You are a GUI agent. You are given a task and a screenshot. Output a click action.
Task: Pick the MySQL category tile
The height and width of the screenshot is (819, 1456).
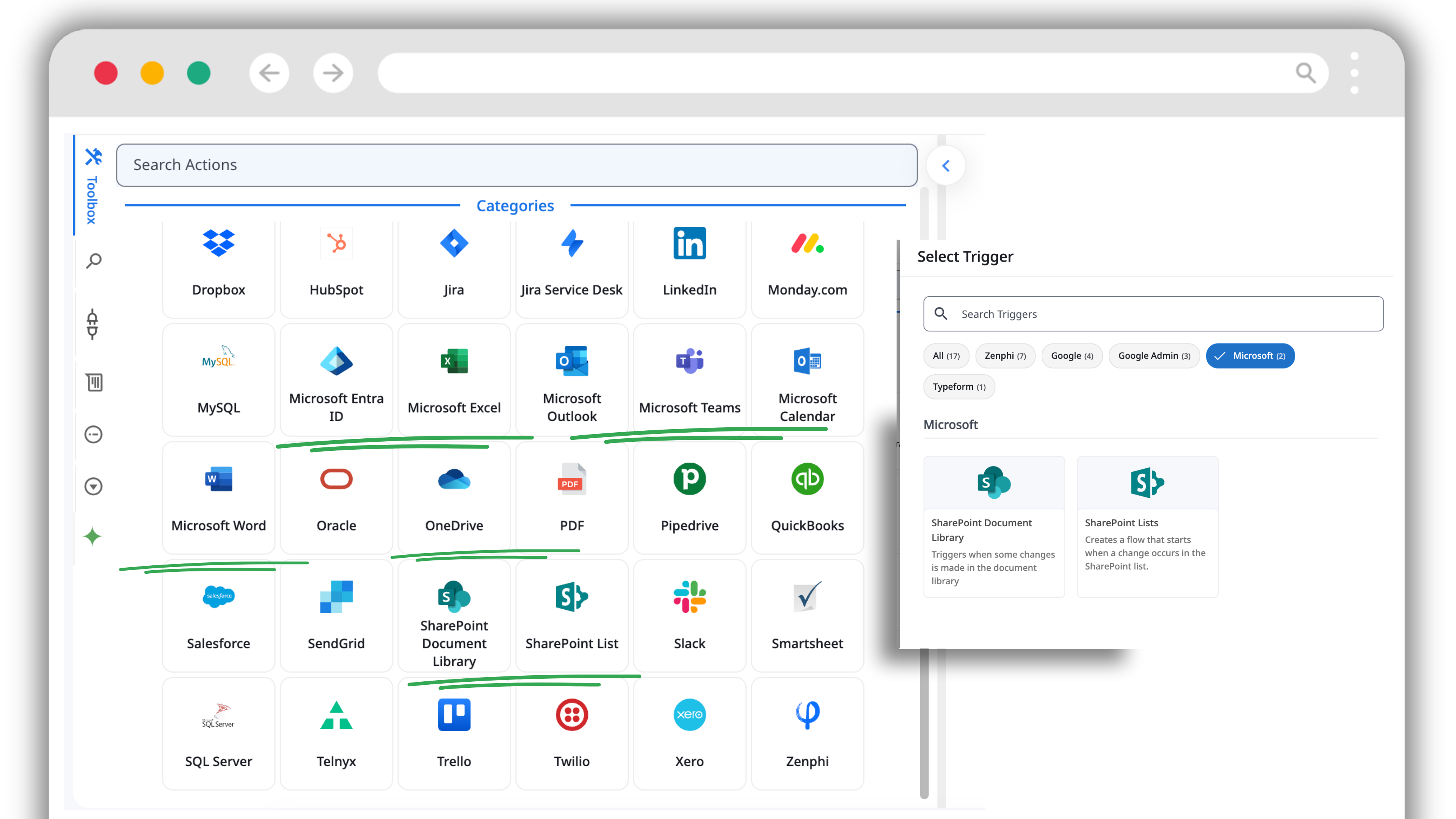(x=218, y=380)
